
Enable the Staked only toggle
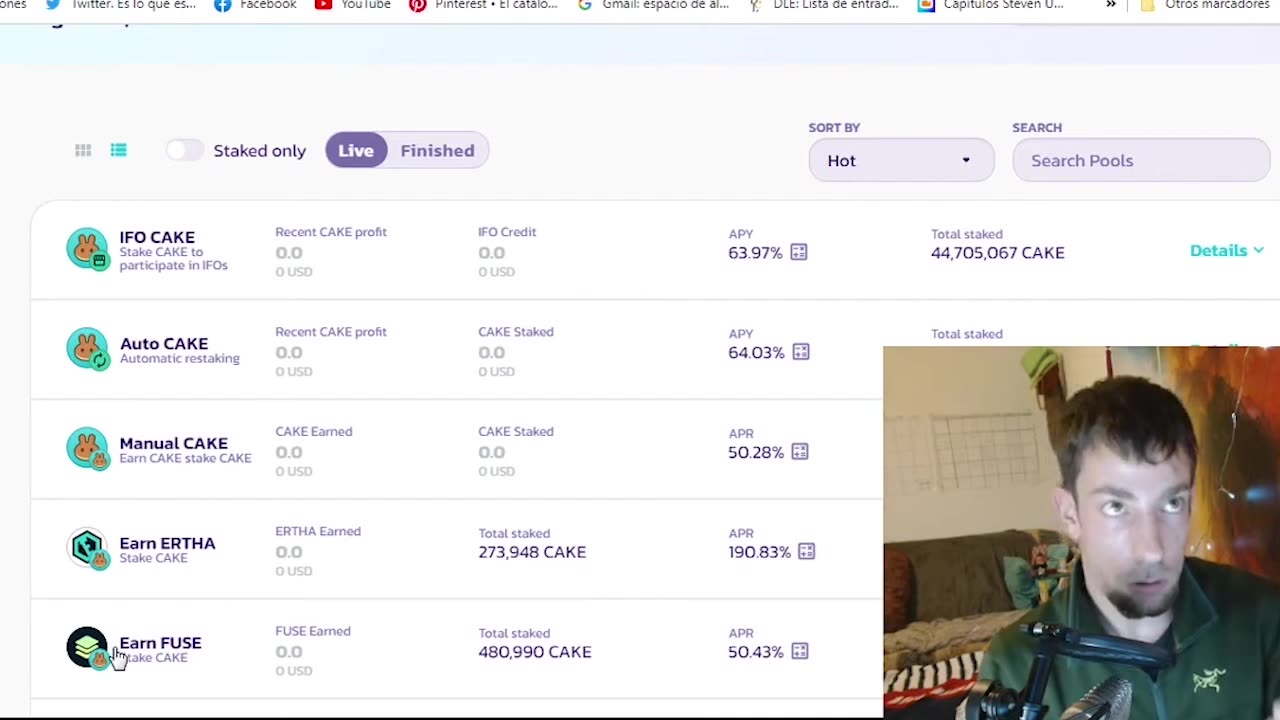(x=185, y=150)
